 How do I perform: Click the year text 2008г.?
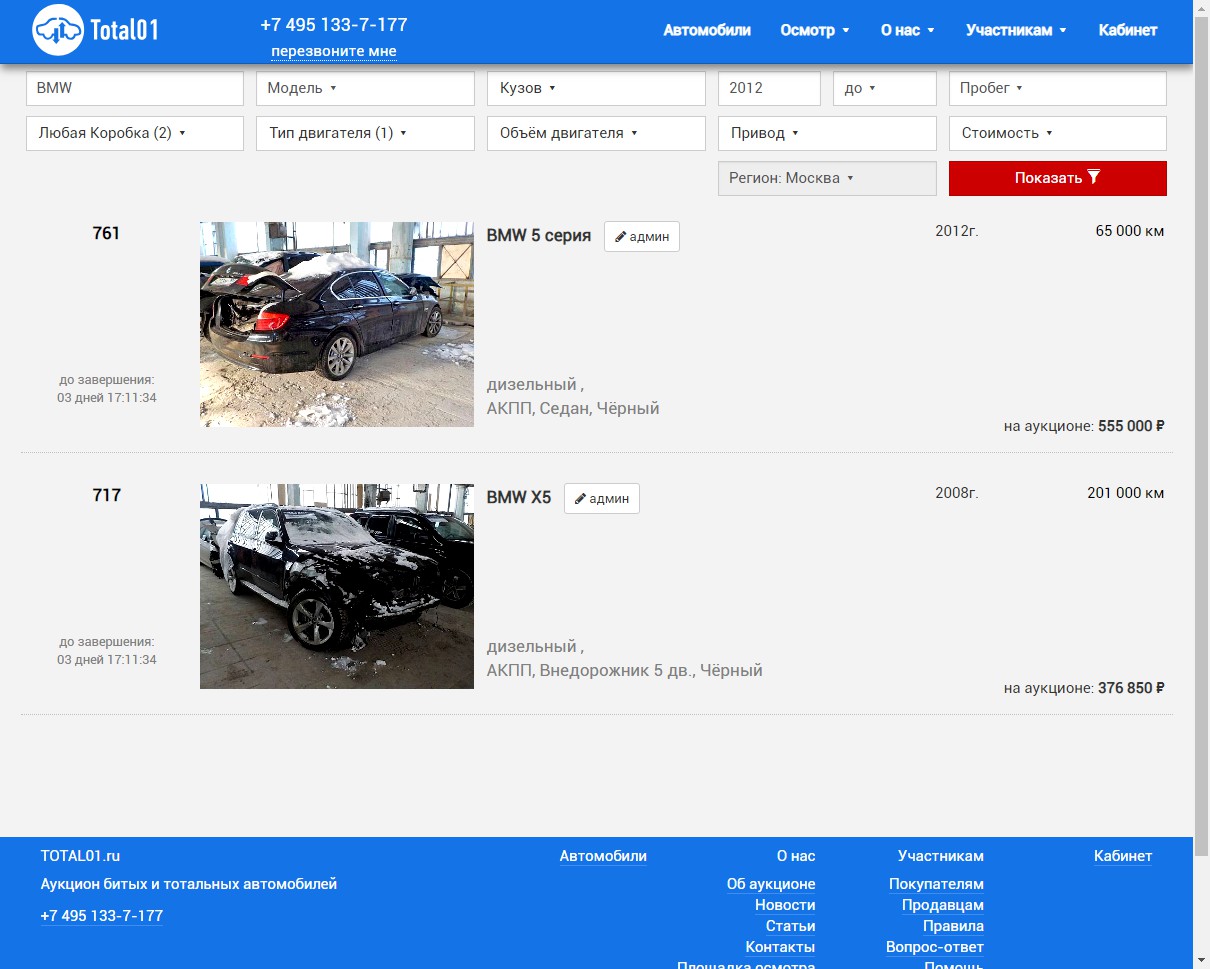click(x=957, y=493)
